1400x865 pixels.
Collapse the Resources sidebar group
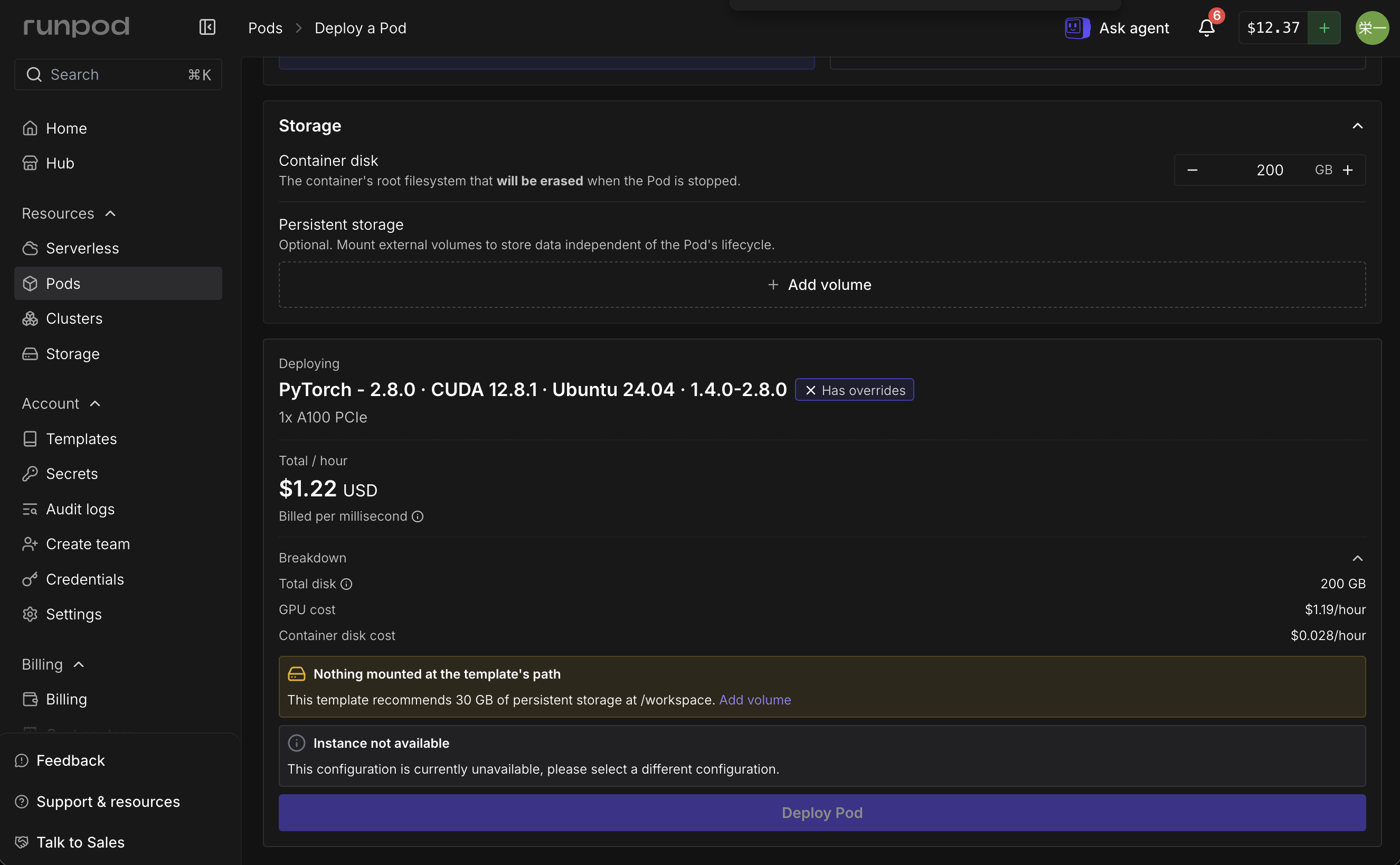tap(69, 213)
